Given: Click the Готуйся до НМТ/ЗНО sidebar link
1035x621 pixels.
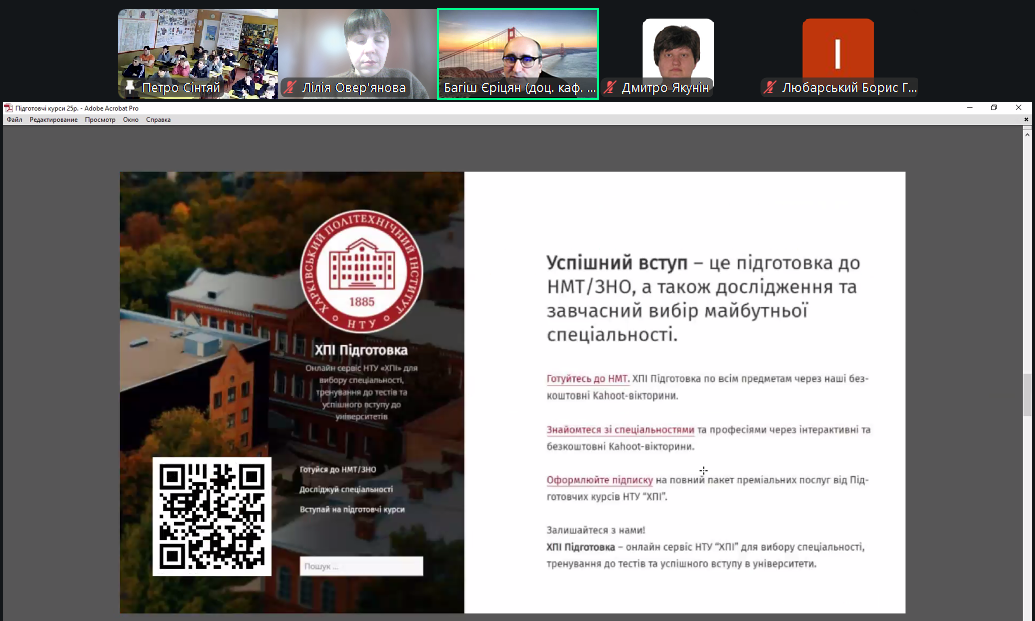Looking at the screenshot, I should click(x=338, y=470).
